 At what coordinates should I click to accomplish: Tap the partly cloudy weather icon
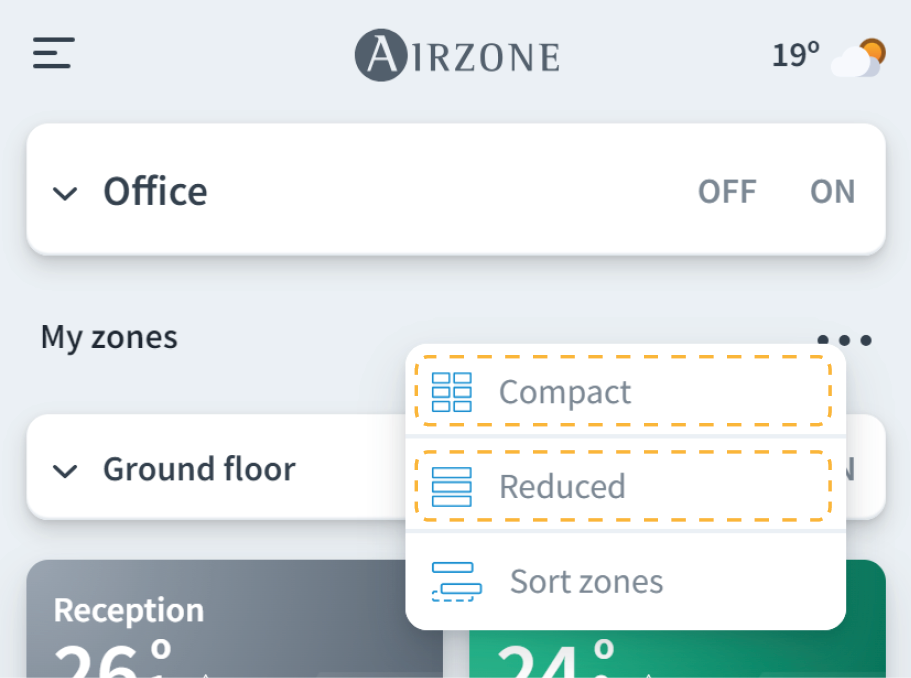860,57
